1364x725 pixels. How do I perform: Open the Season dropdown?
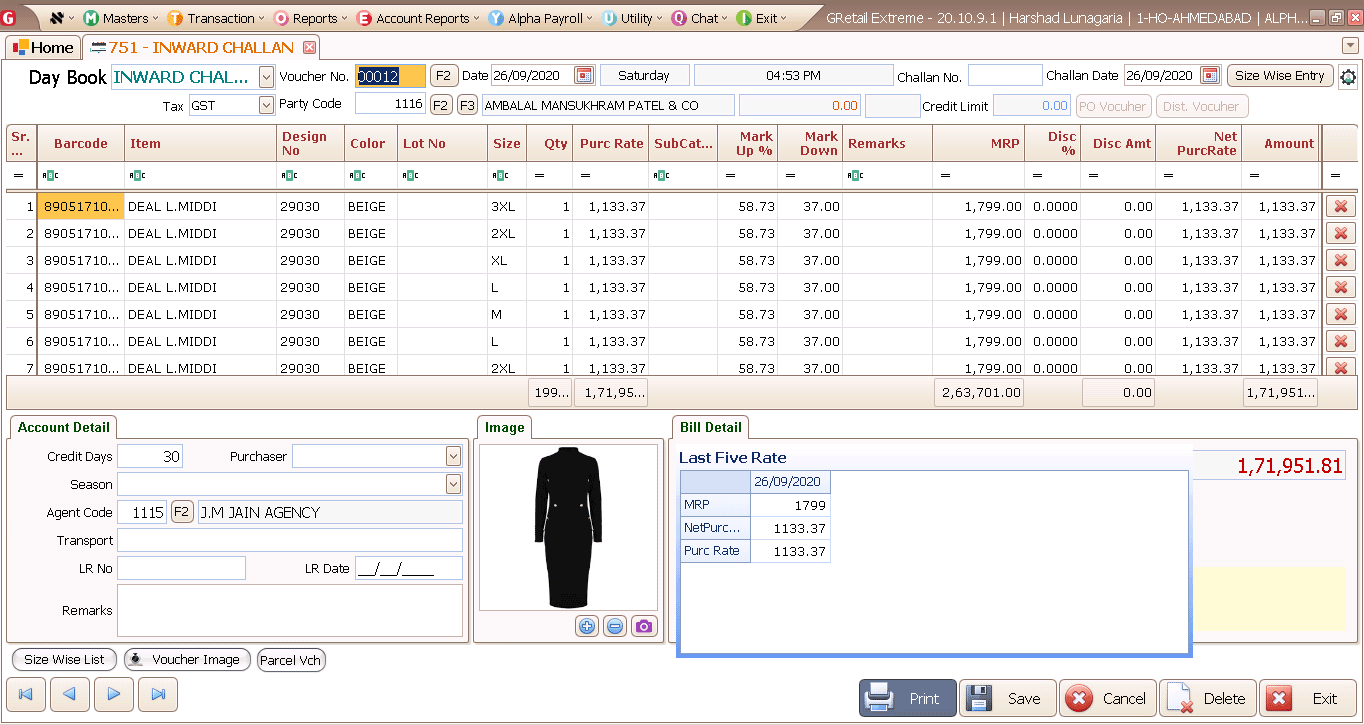coord(453,485)
